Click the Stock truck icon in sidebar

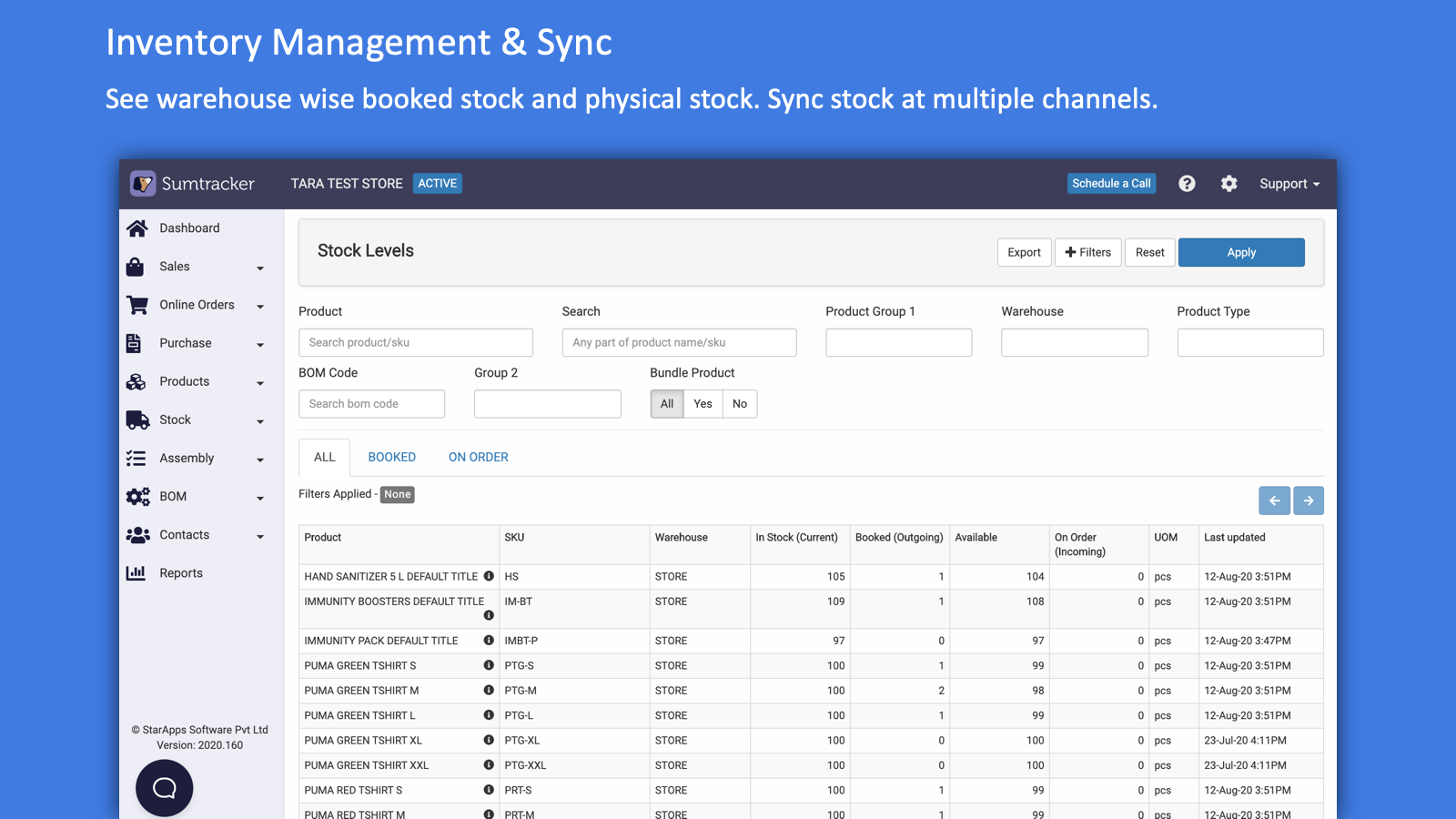pyautogui.click(x=137, y=420)
